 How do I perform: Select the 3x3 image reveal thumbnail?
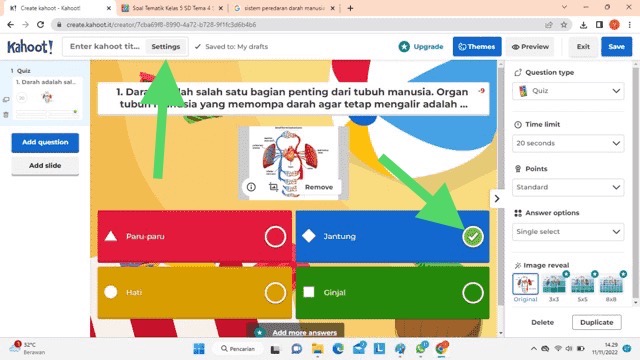pyautogui.click(x=554, y=285)
